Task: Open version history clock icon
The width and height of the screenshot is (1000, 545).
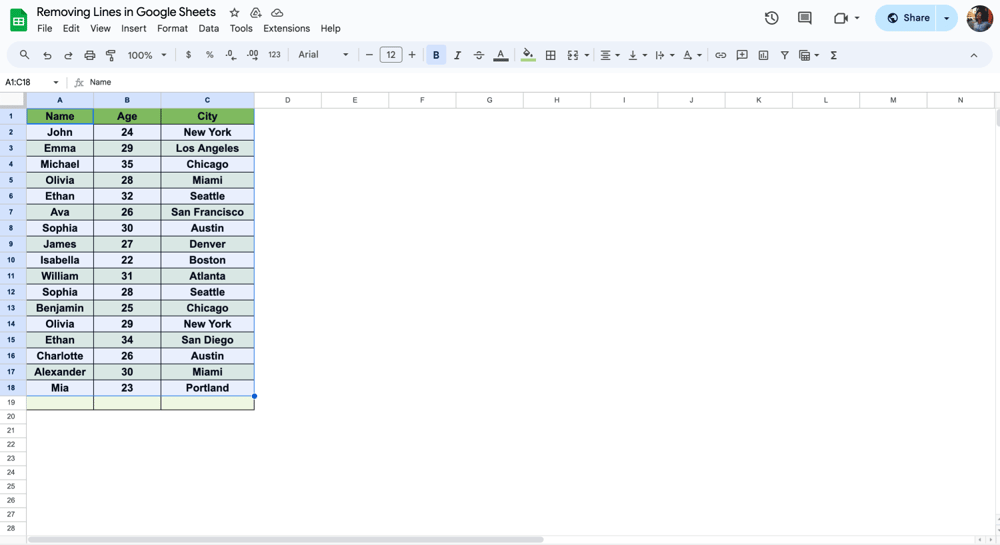Action: [771, 18]
